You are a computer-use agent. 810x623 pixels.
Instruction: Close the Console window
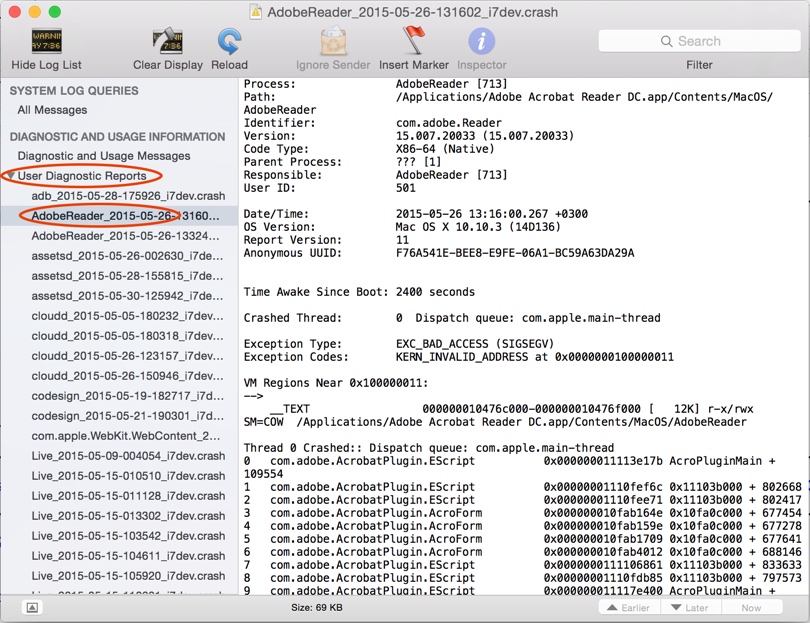click(14, 11)
